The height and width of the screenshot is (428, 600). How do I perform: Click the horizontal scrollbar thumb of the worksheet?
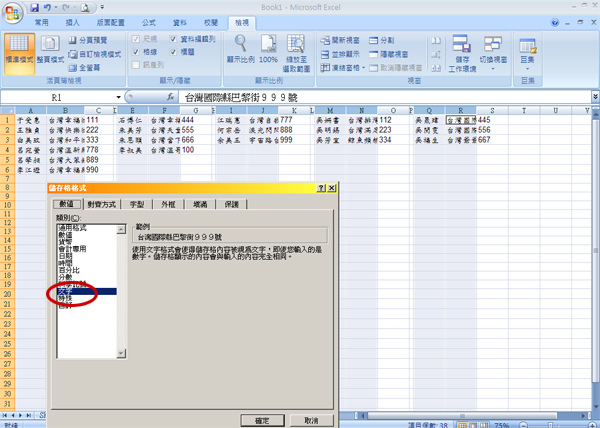pos(462,415)
